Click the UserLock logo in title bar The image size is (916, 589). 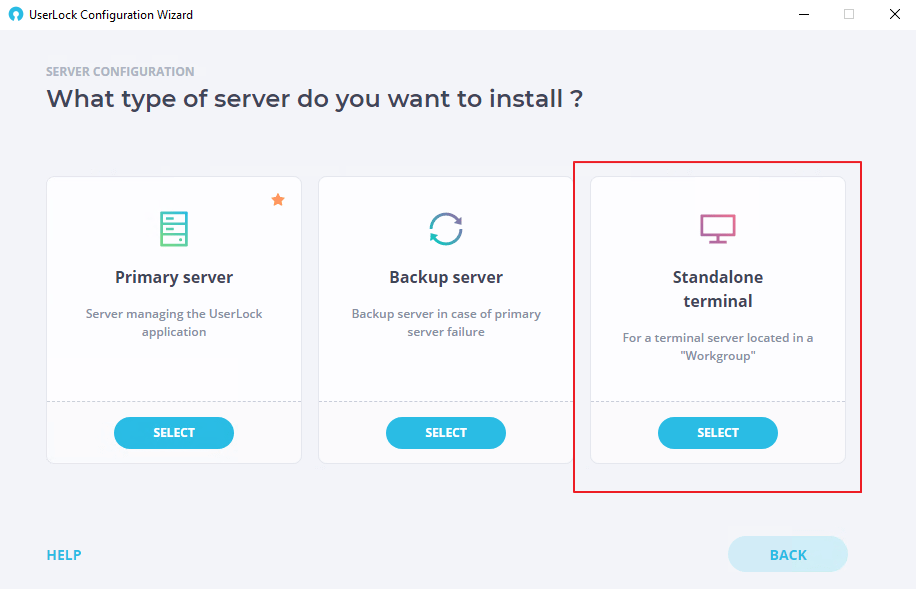click(x=16, y=15)
